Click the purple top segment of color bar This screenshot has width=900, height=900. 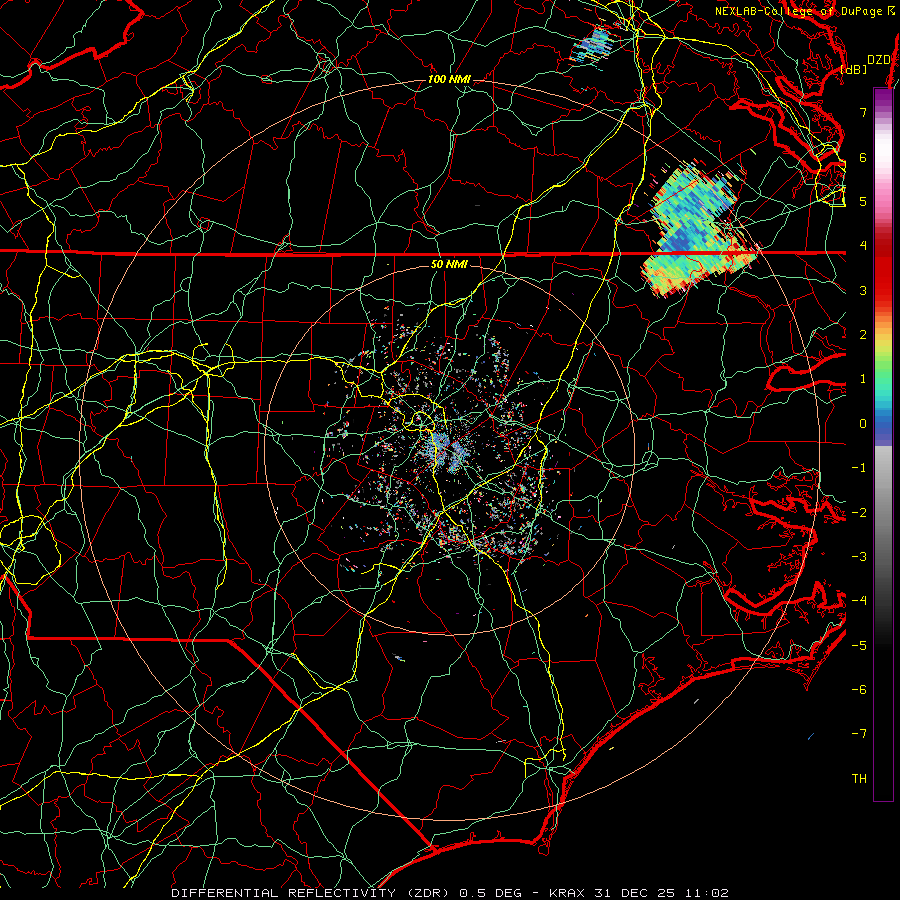883,98
